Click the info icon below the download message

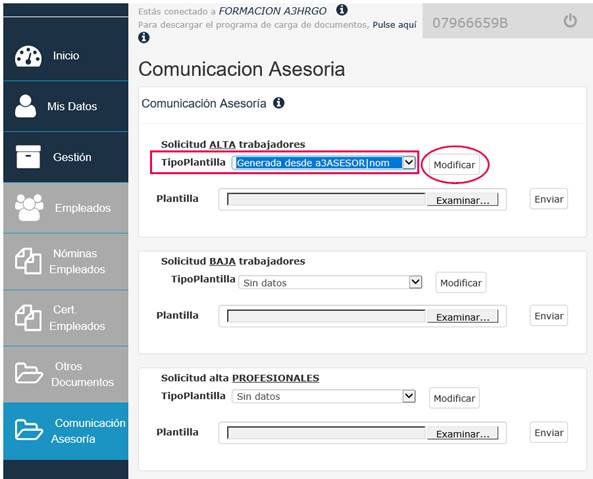tap(144, 37)
